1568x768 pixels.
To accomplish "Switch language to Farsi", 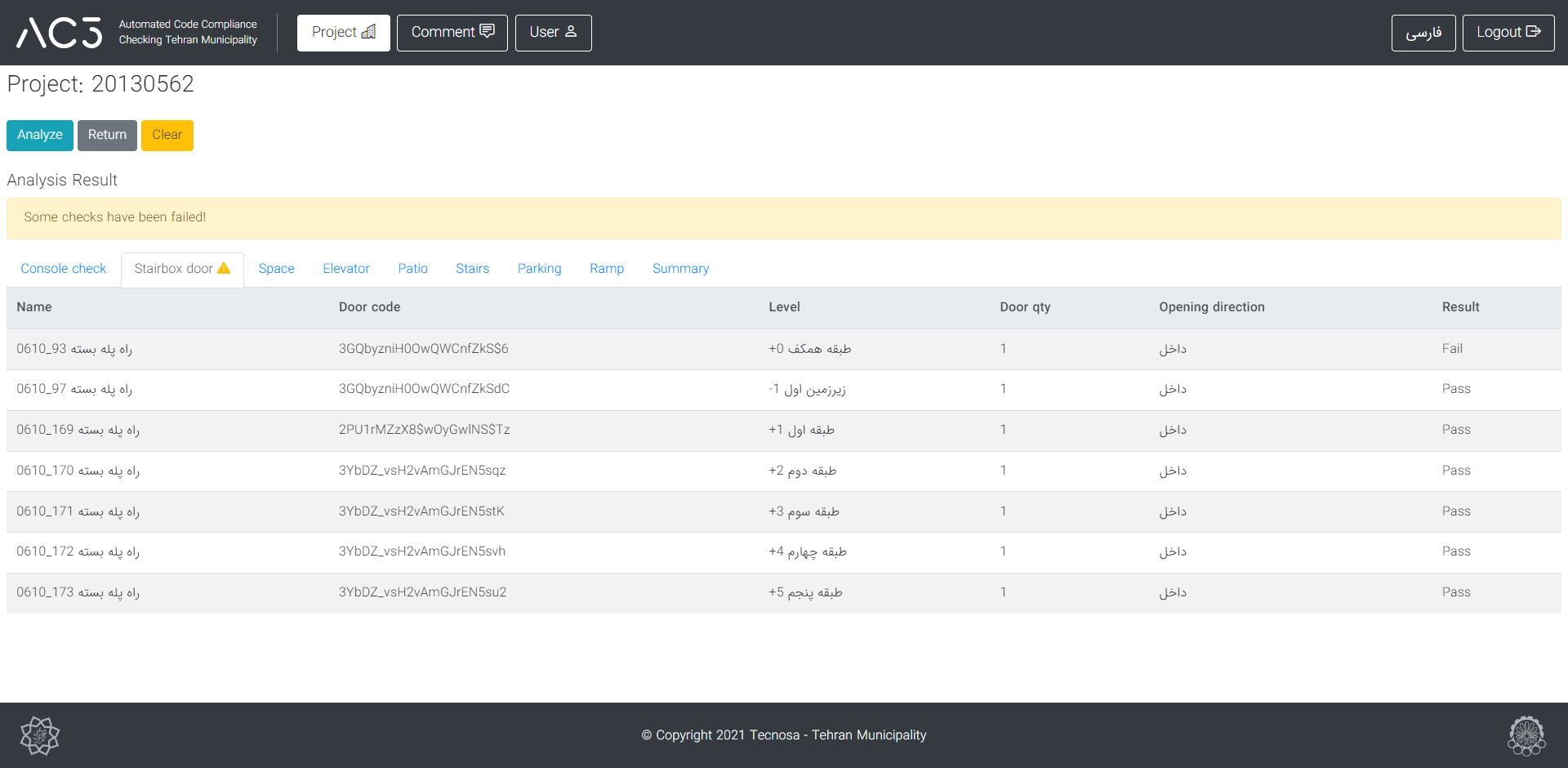I will [x=1423, y=33].
